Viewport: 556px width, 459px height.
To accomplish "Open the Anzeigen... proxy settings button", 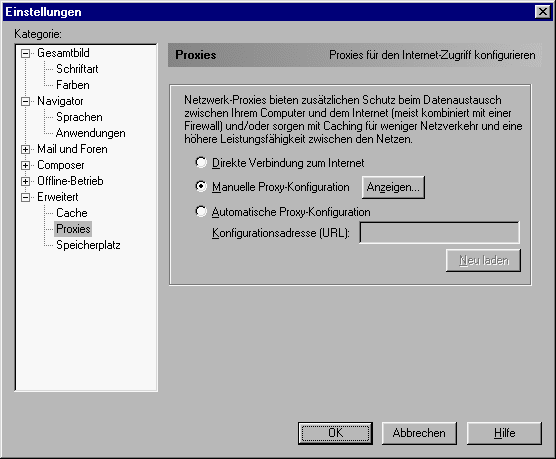I will tap(393, 187).
